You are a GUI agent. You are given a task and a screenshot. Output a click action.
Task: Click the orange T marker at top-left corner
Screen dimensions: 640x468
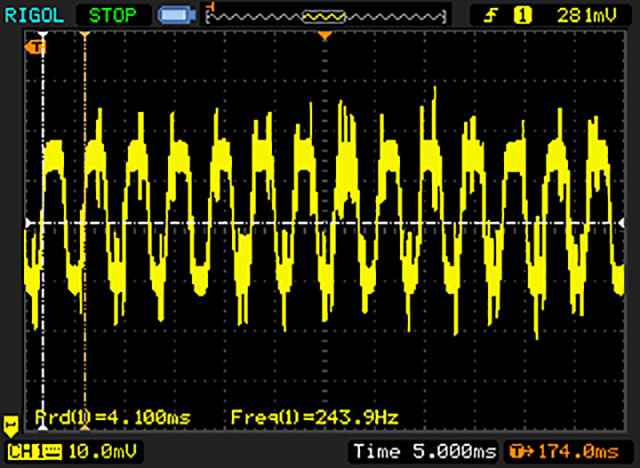pyautogui.click(x=38, y=46)
